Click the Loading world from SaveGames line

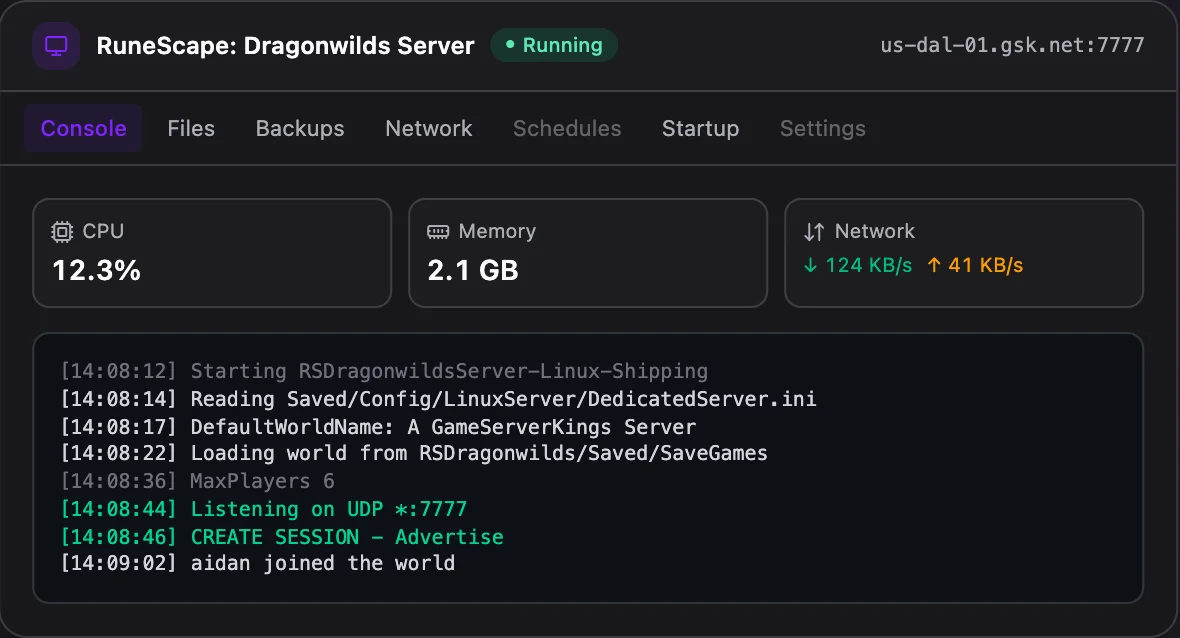(x=414, y=453)
